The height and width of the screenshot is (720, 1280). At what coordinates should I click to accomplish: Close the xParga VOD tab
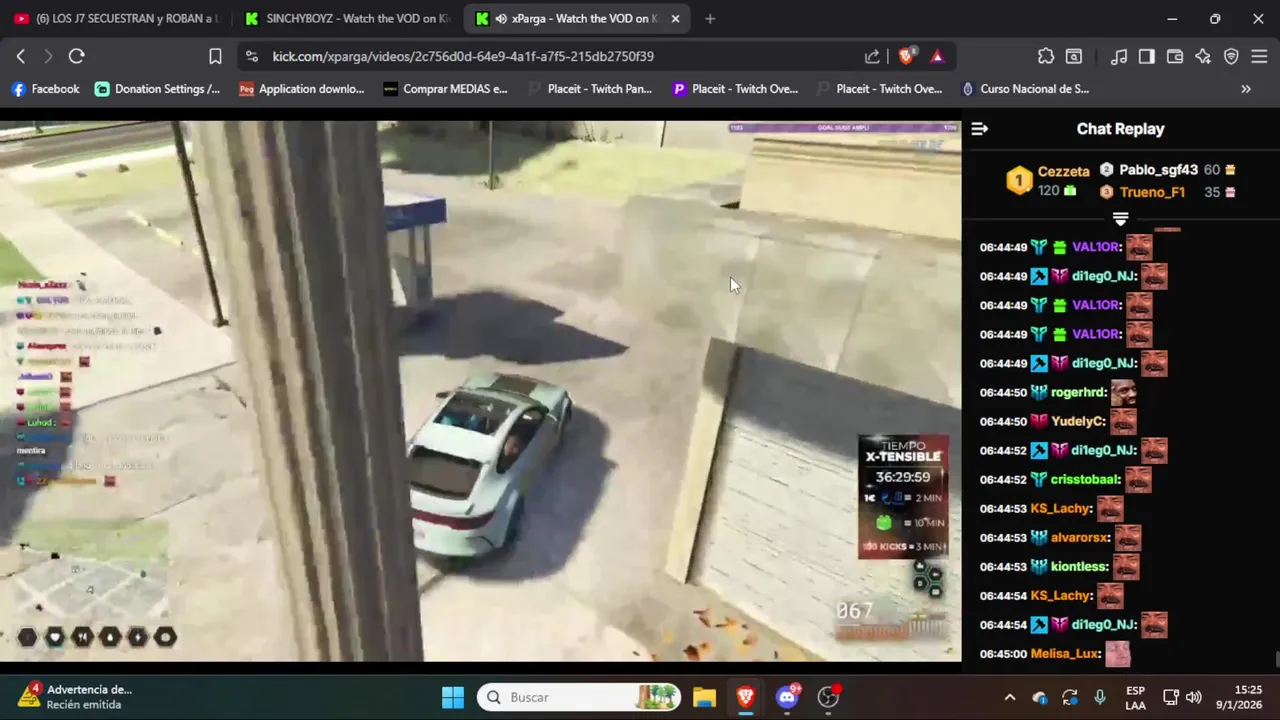(x=675, y=19)
